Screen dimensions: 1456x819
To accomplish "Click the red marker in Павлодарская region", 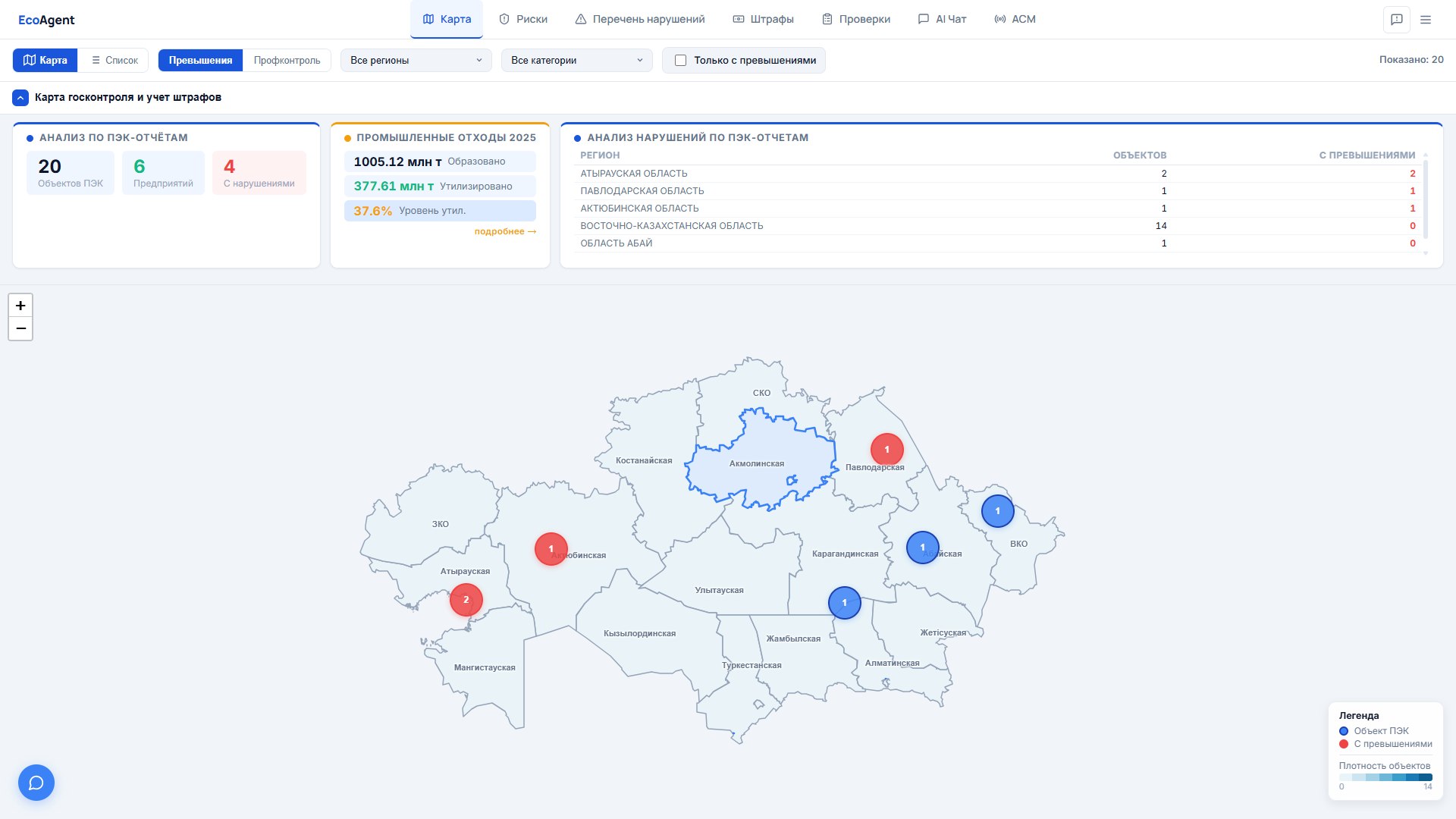I will coord(886,450).
